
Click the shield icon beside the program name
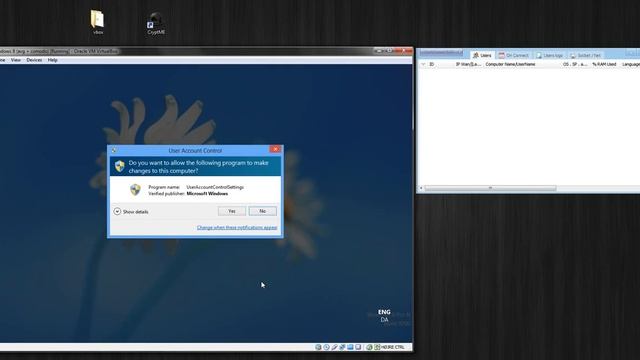point(135,190)
